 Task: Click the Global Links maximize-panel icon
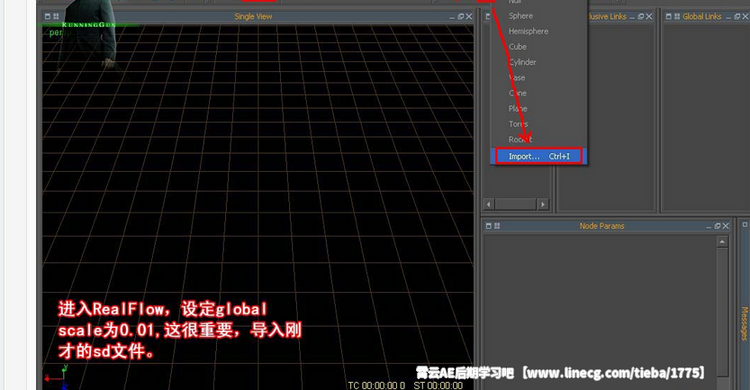click(669, 16)
